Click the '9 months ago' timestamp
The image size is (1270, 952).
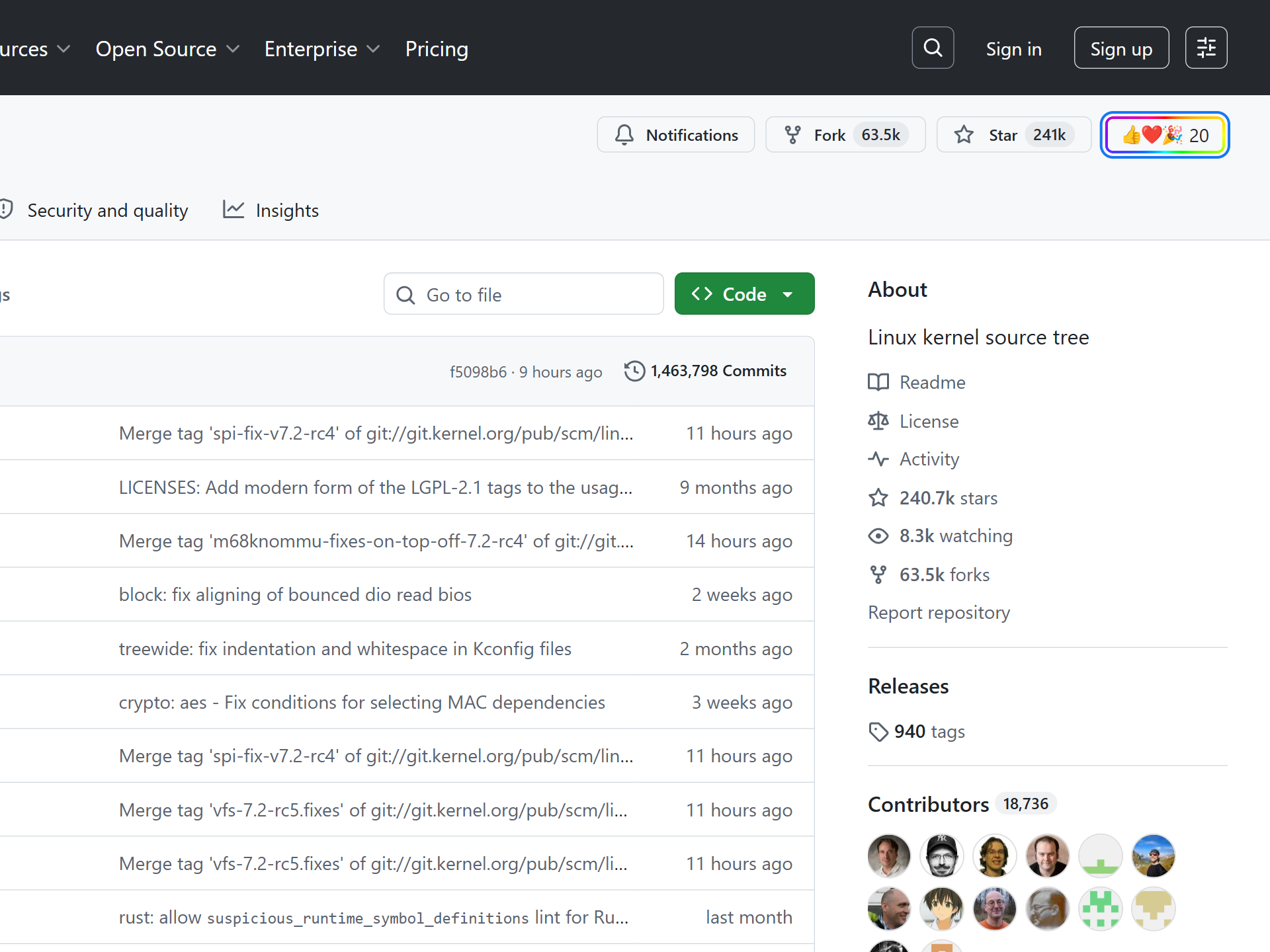coord(736,487)
